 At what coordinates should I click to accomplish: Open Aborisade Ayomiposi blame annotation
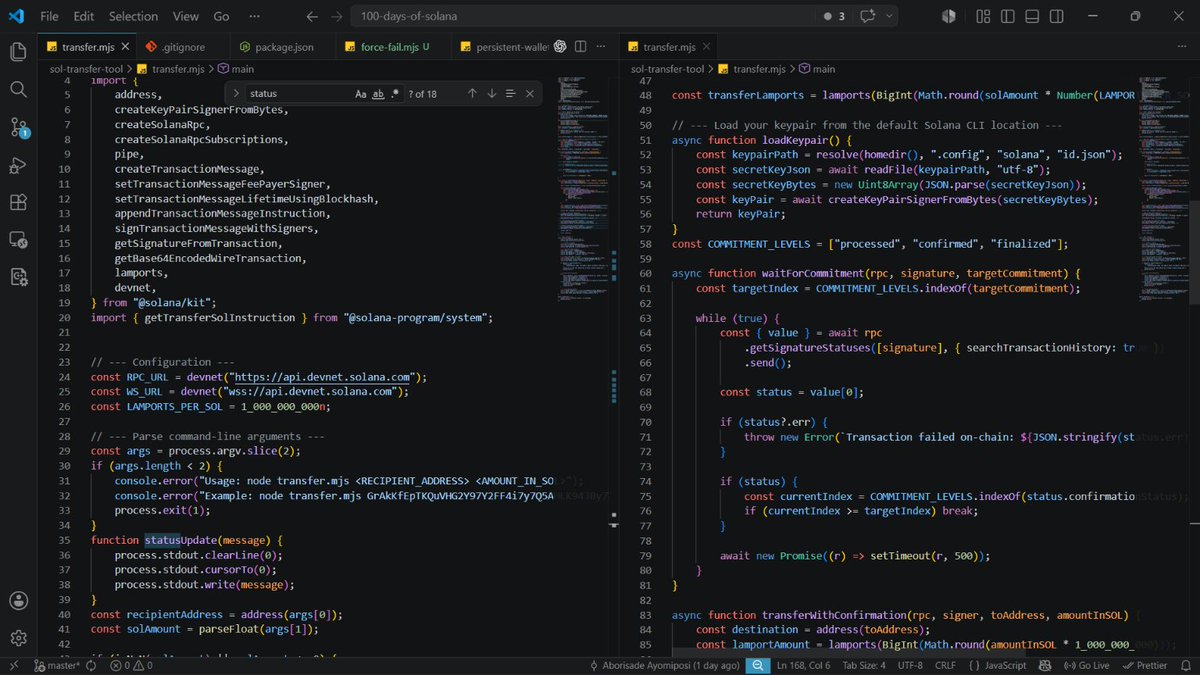664,665
